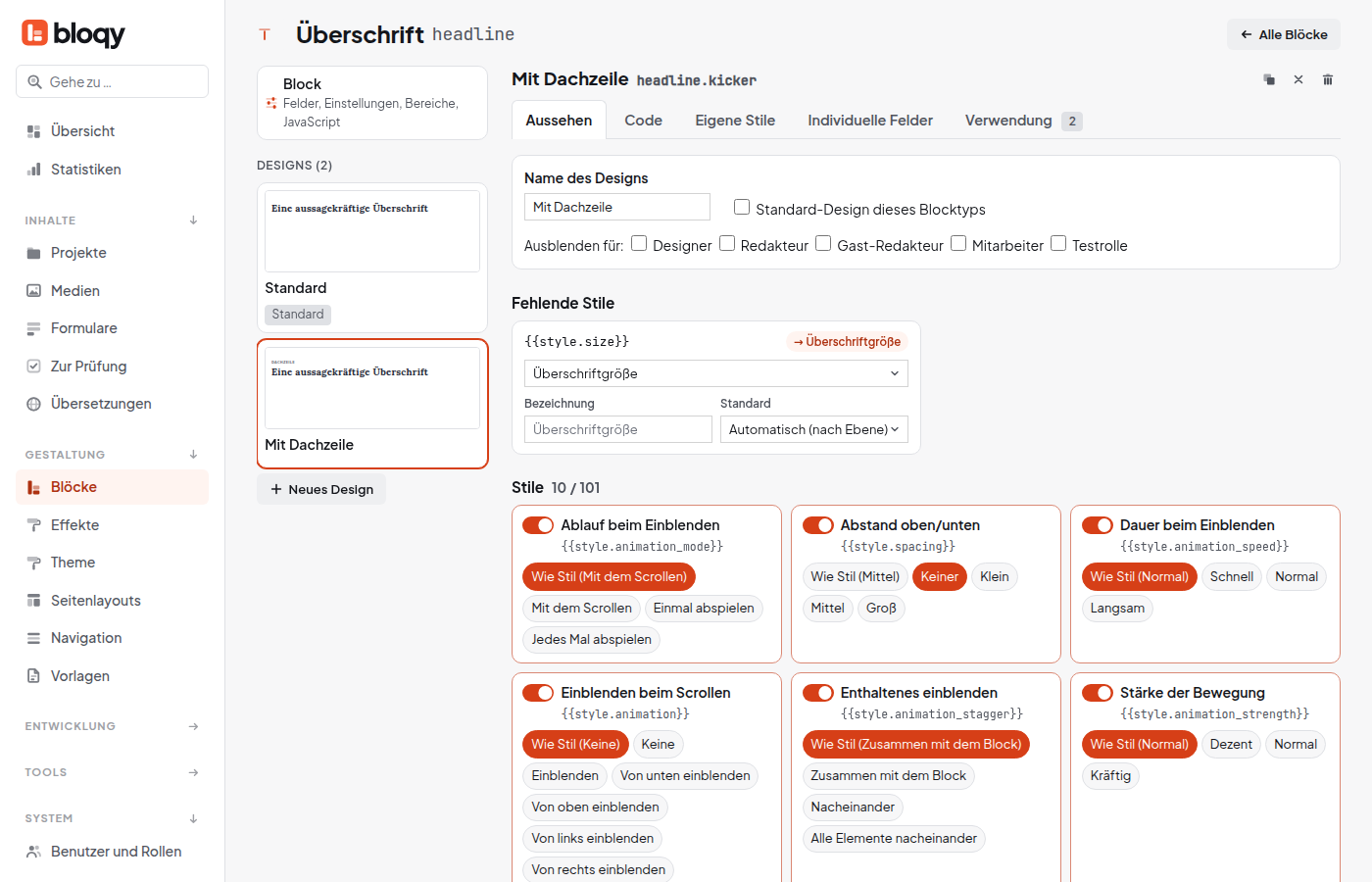Collapse the INHALTE sidebar section

(194, 220)
